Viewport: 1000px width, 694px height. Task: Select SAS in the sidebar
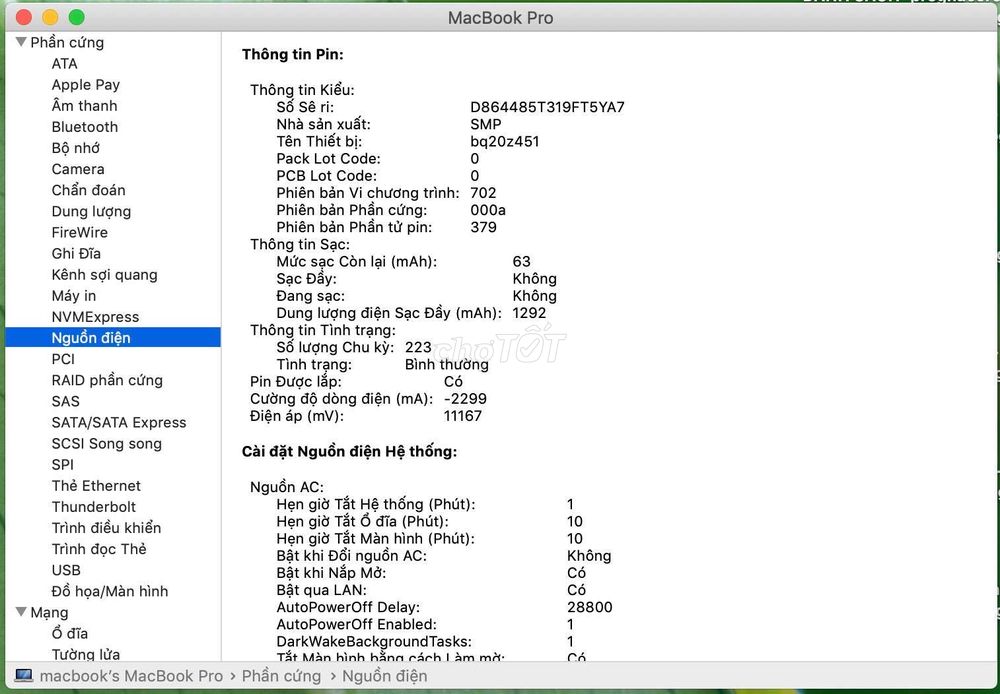click(66, 401)
